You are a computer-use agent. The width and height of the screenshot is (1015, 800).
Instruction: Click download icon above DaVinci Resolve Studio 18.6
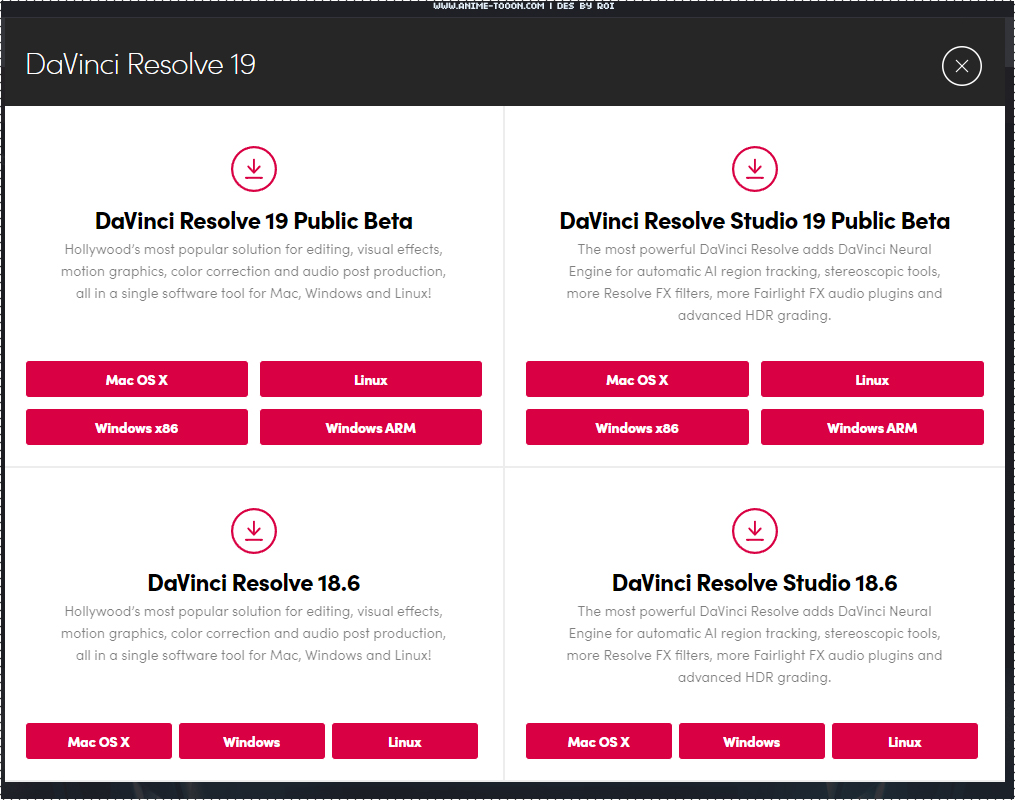coord(755,531)
